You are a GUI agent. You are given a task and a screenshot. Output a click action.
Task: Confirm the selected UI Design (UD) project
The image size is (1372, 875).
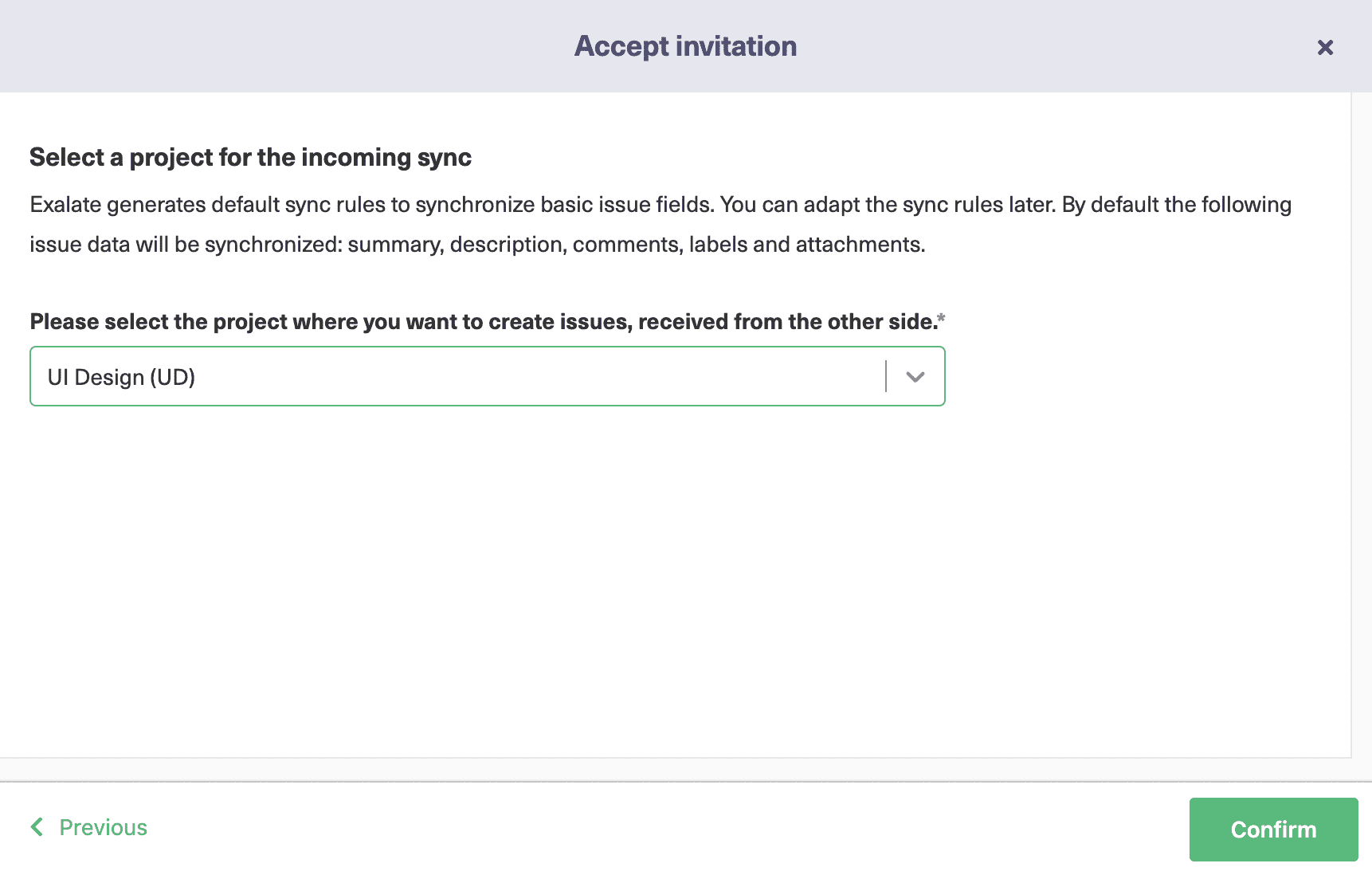coord(1272,829)
